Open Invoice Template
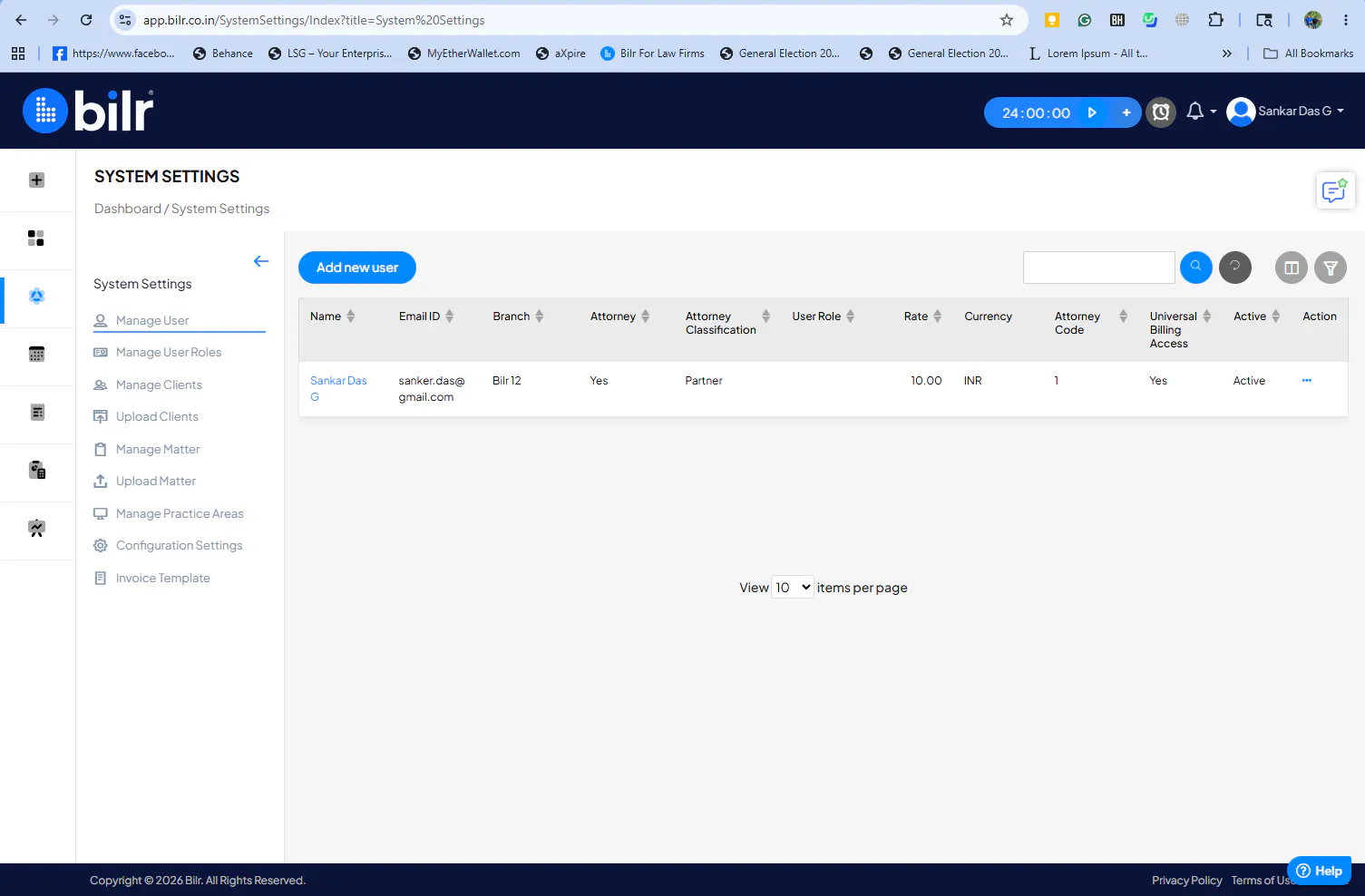Image resolution: width=1365 pixels, height=896 pixels. coord(162,578)
